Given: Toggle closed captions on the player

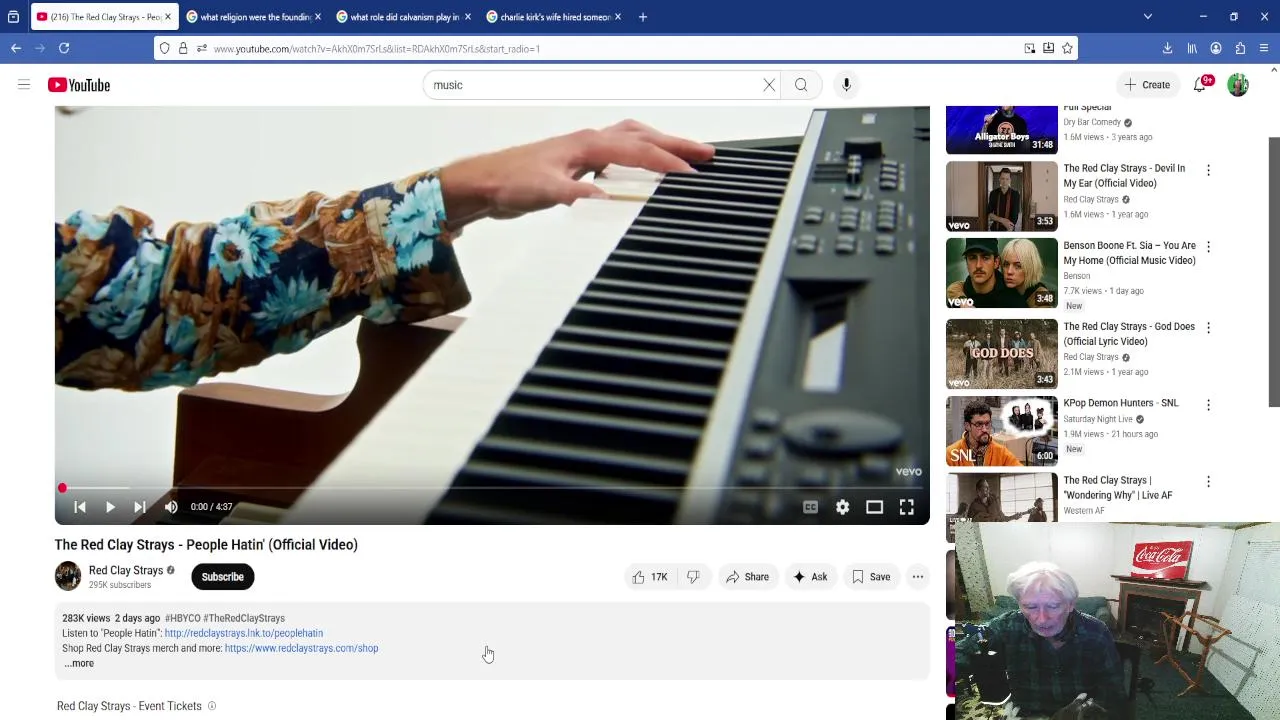Looking at the screenshot, I should 811,507.
